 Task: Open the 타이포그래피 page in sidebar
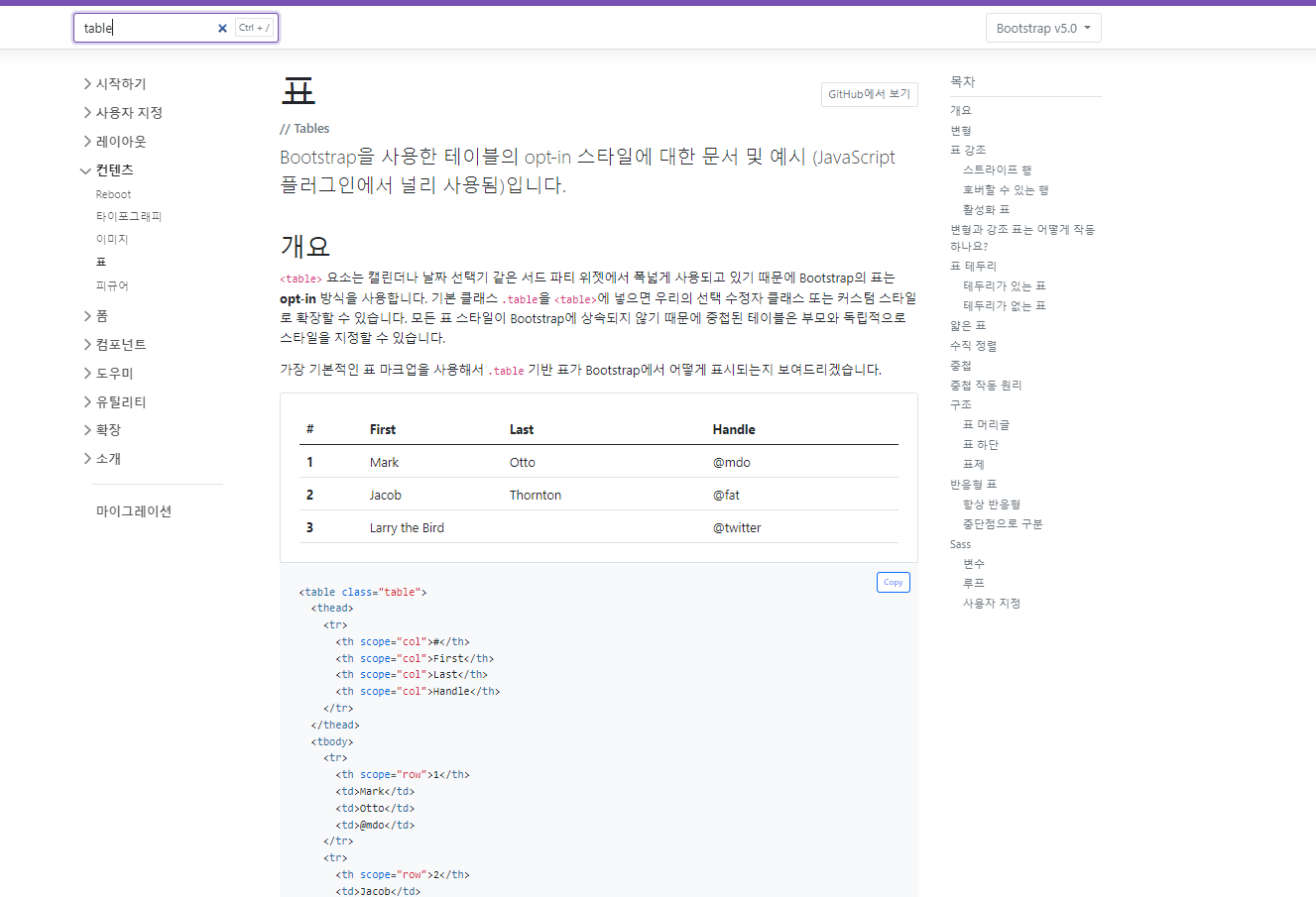[x=129, y=216]
